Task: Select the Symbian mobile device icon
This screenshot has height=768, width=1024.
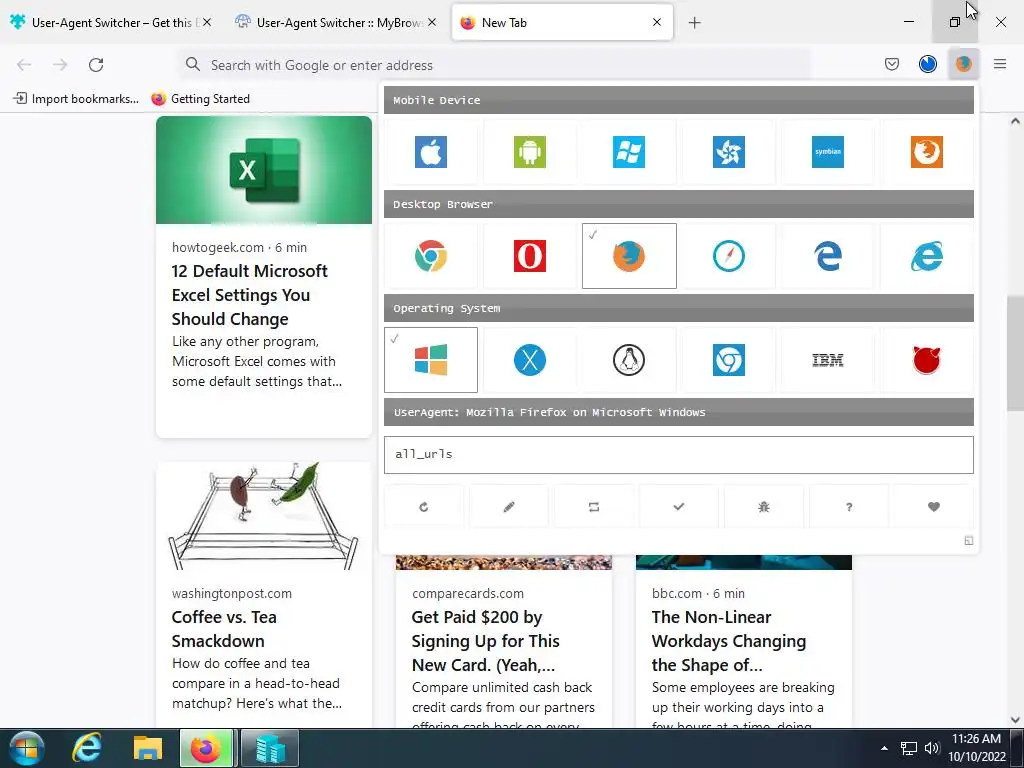Action: pos(827,152)
